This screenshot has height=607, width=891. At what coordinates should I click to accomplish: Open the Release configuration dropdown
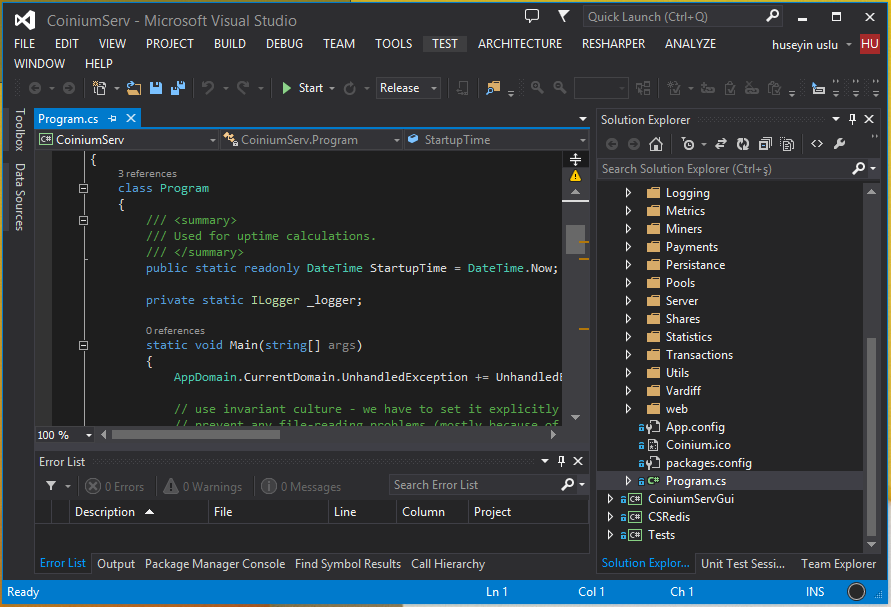[x=408, y=88]
